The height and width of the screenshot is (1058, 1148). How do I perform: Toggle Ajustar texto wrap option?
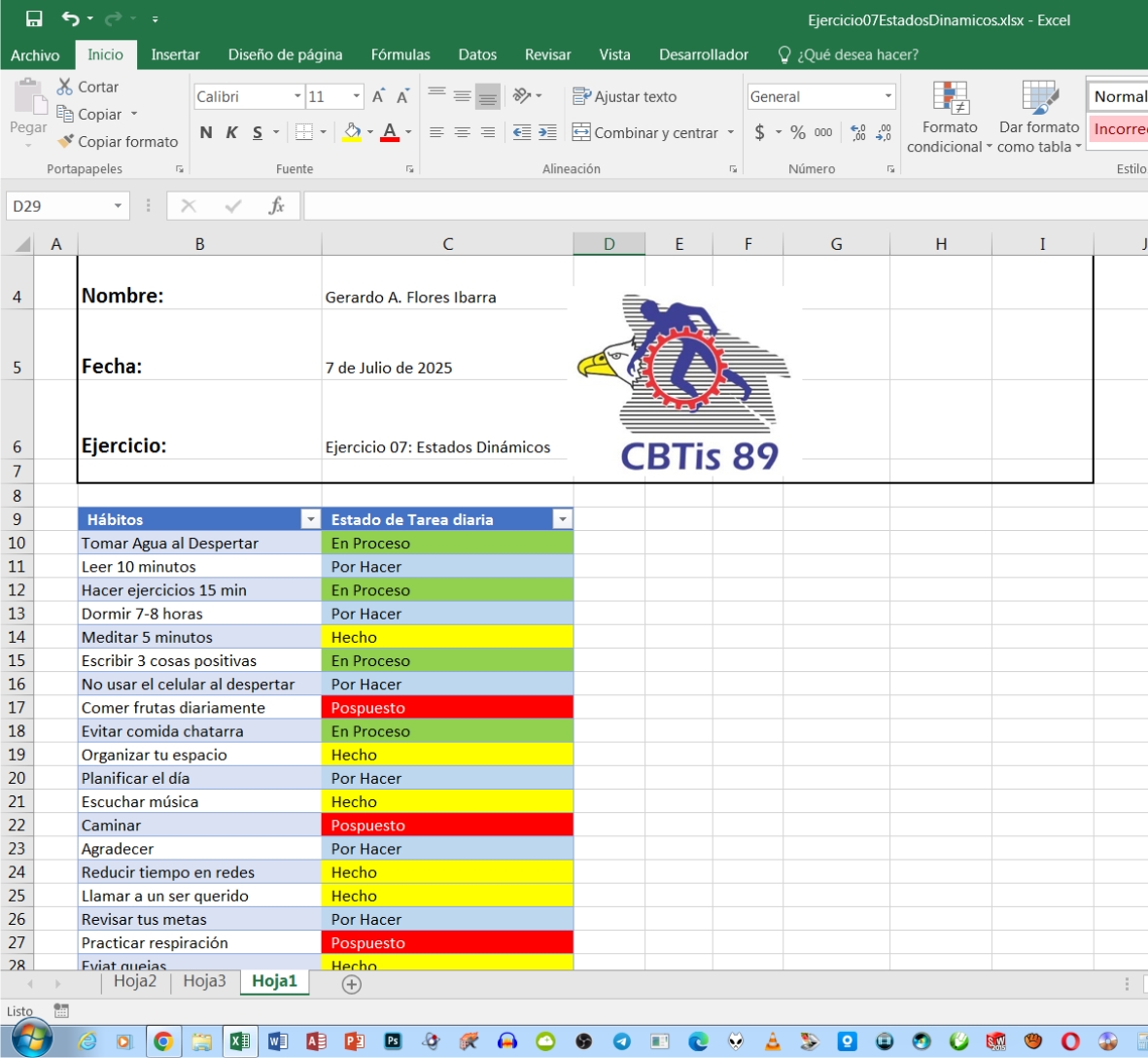pos(624,96)
